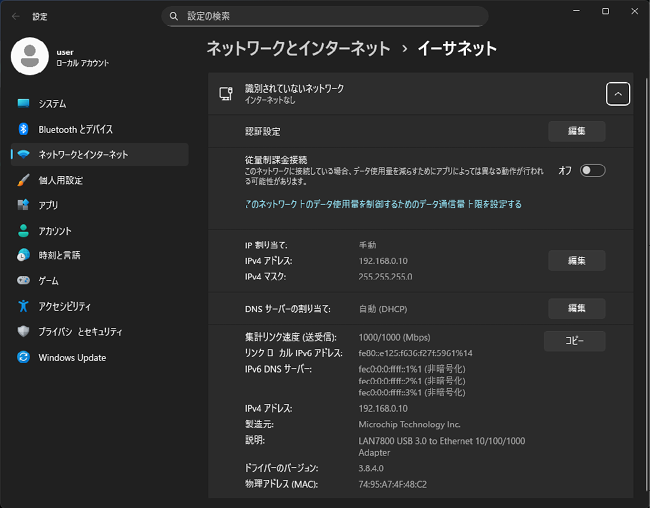Viewport: 650px width, 508px height.
Task: Click the privacy shield icon
Action: click(23, 331)
